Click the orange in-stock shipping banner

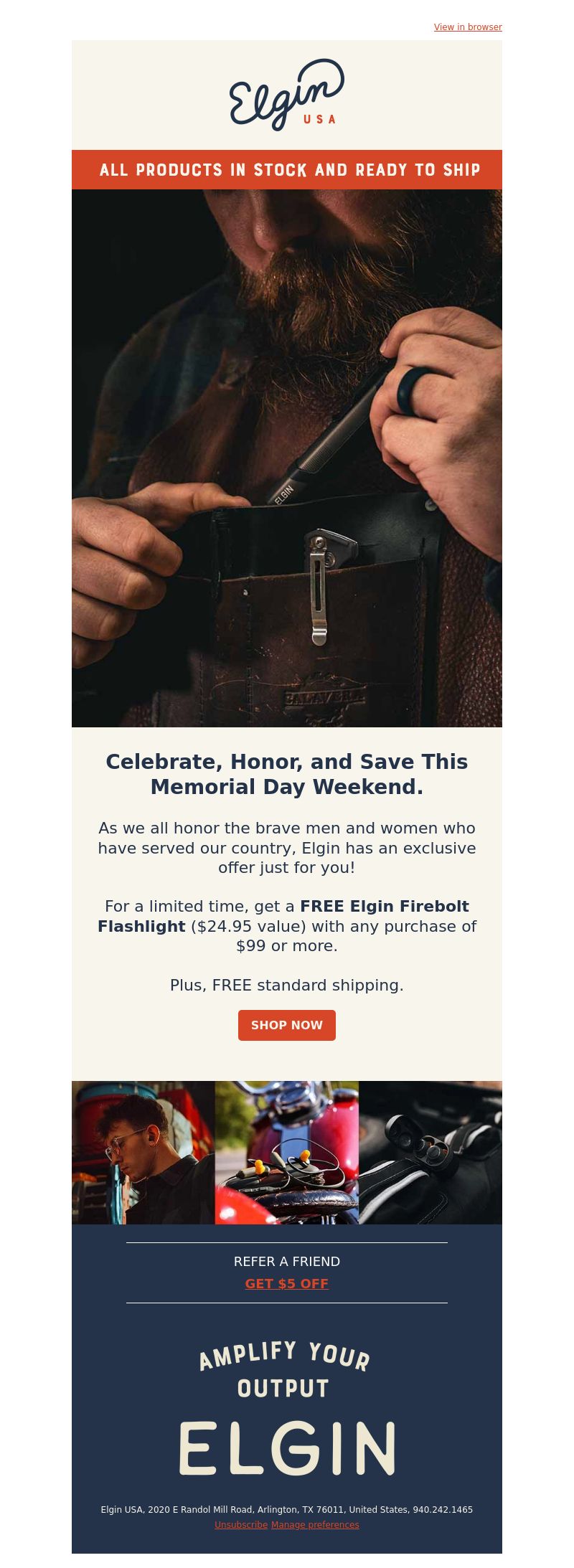tap(287, 170)
